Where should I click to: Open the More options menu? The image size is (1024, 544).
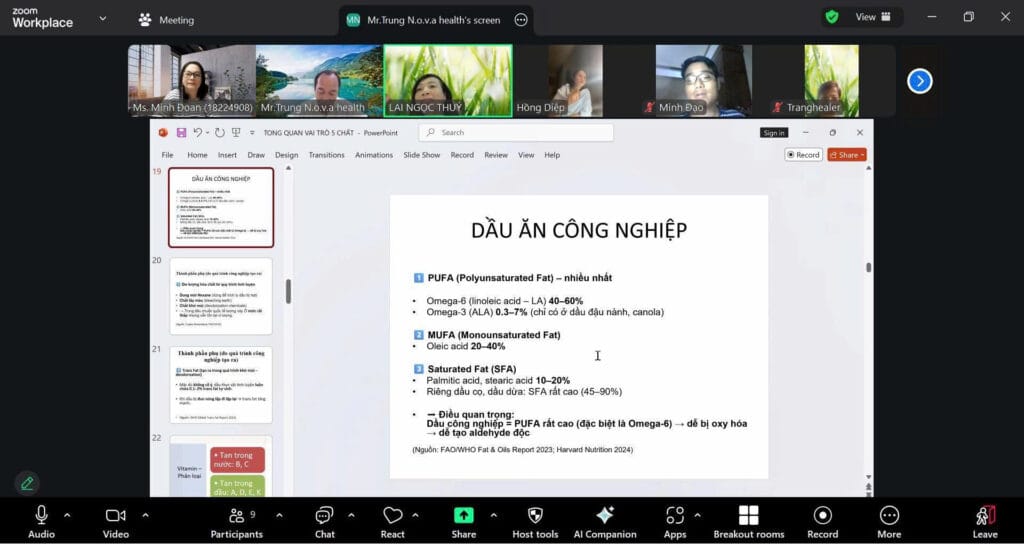pyautogui.click(x=889, y=520)
